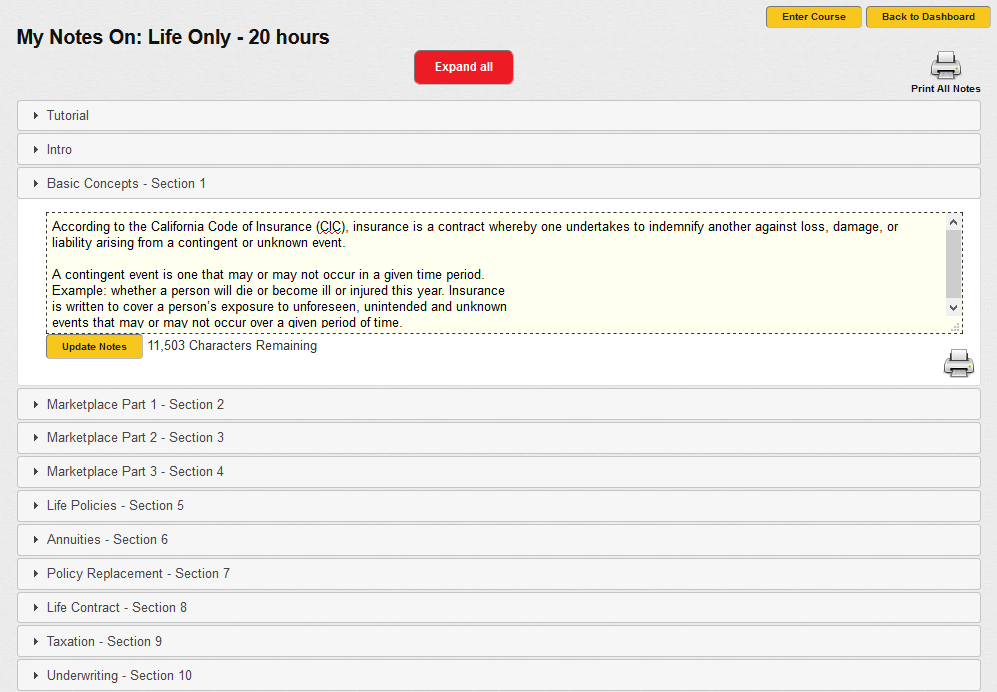This screenshot has width=997, height=692.
Task: Open Marketplace Part 1 - Section 2
Action: point(135,405)
